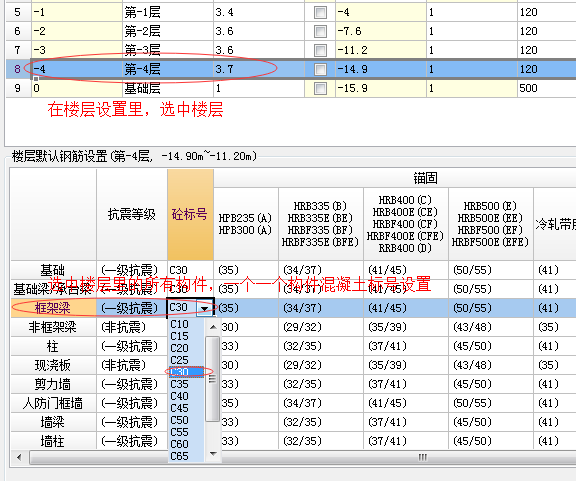Image resolution: width=576 pixels, height=481 pixels.
Task: Click the -14.9 elevation cell
Action: coord(381,69)
